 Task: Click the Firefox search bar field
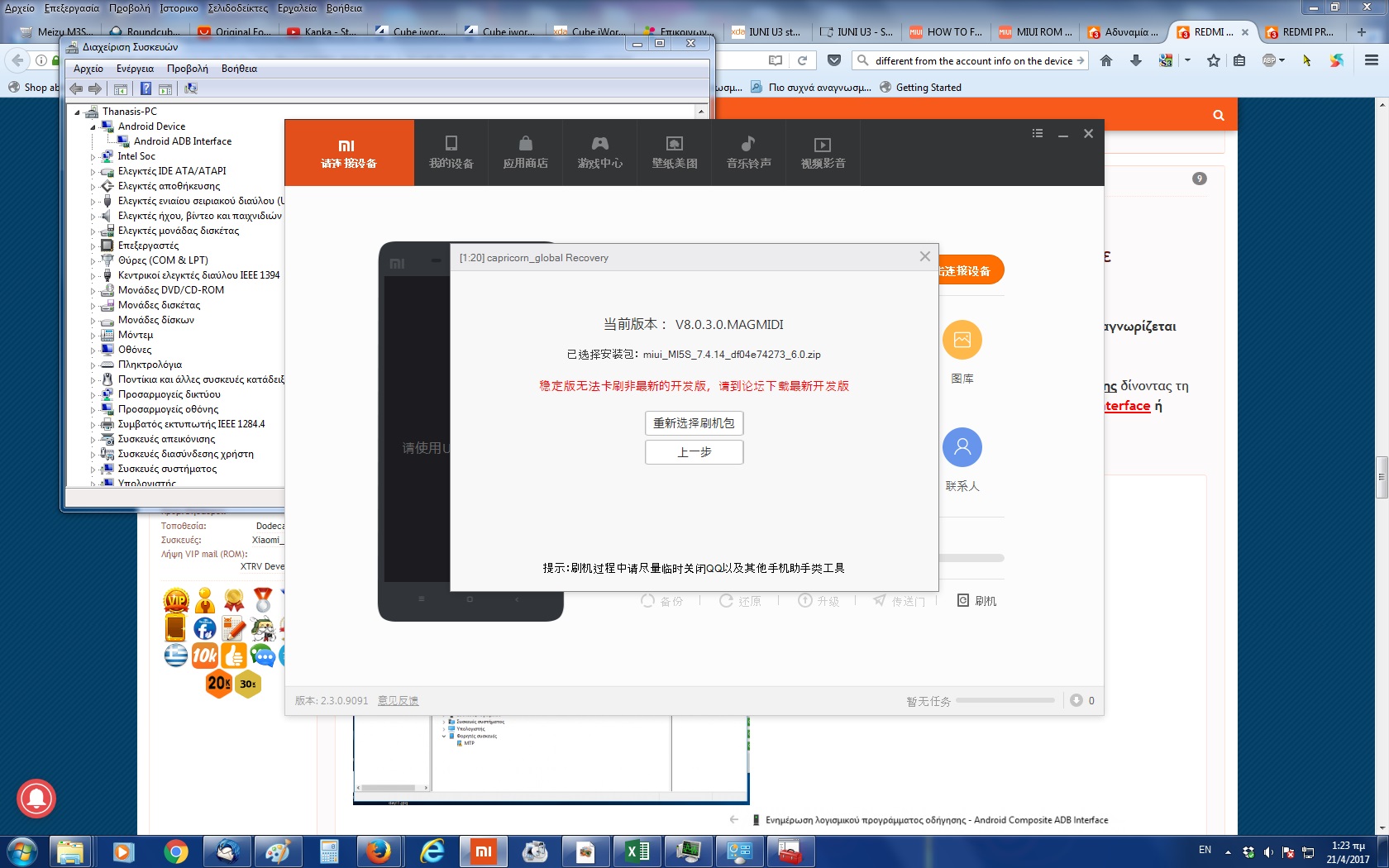tap(972, 61)
